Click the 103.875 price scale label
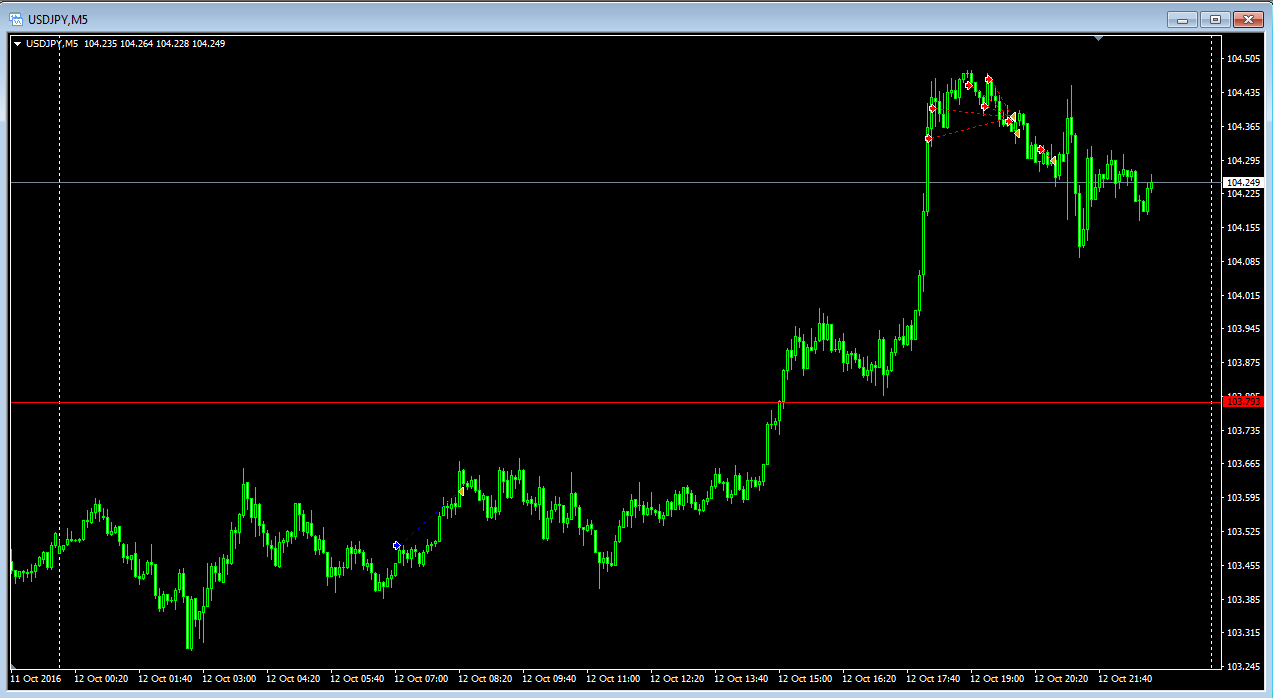 coord(1243,363)
